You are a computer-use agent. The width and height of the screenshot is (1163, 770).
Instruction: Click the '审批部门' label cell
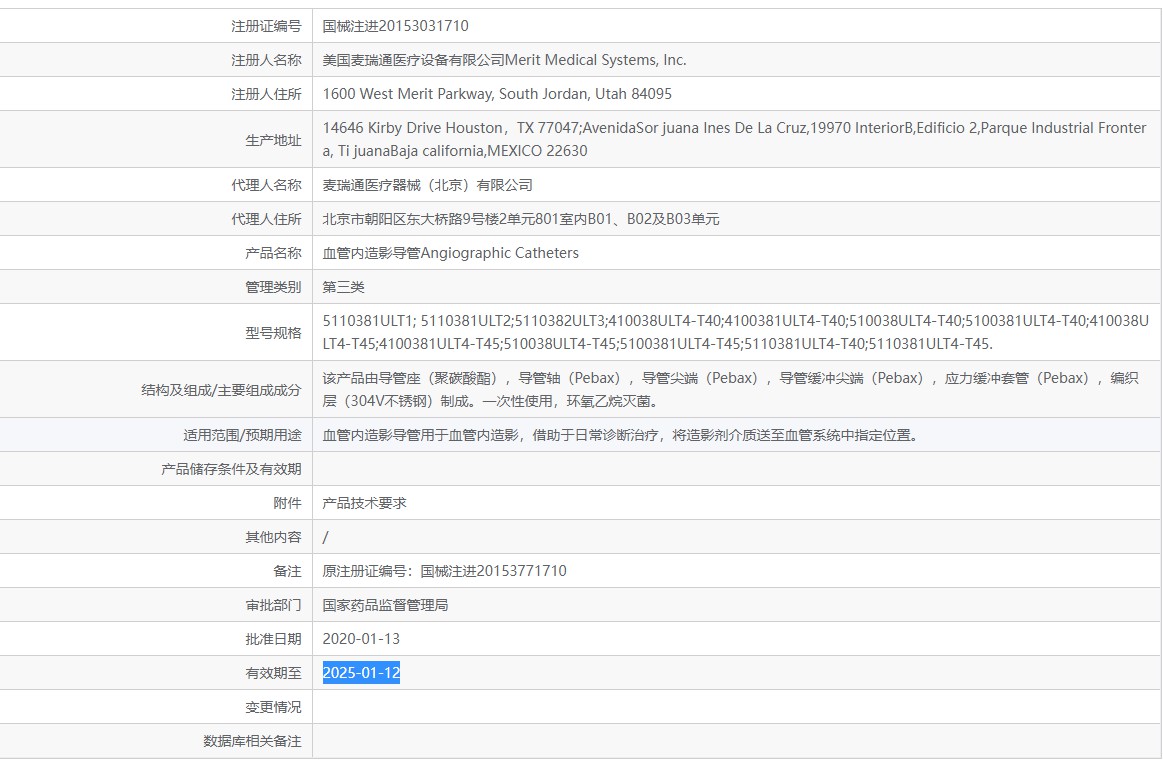(x=273, y=606)
